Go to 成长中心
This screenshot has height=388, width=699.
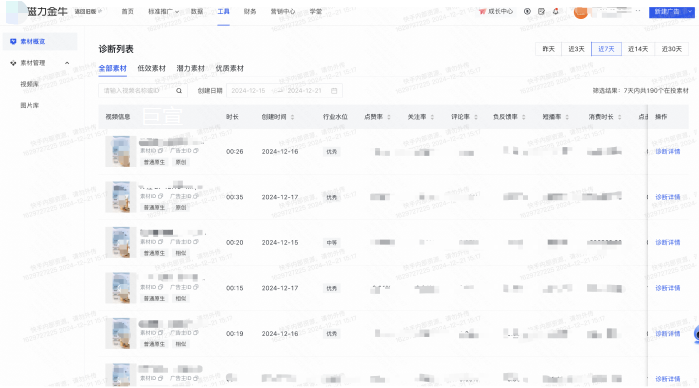[x=496, y=12]
